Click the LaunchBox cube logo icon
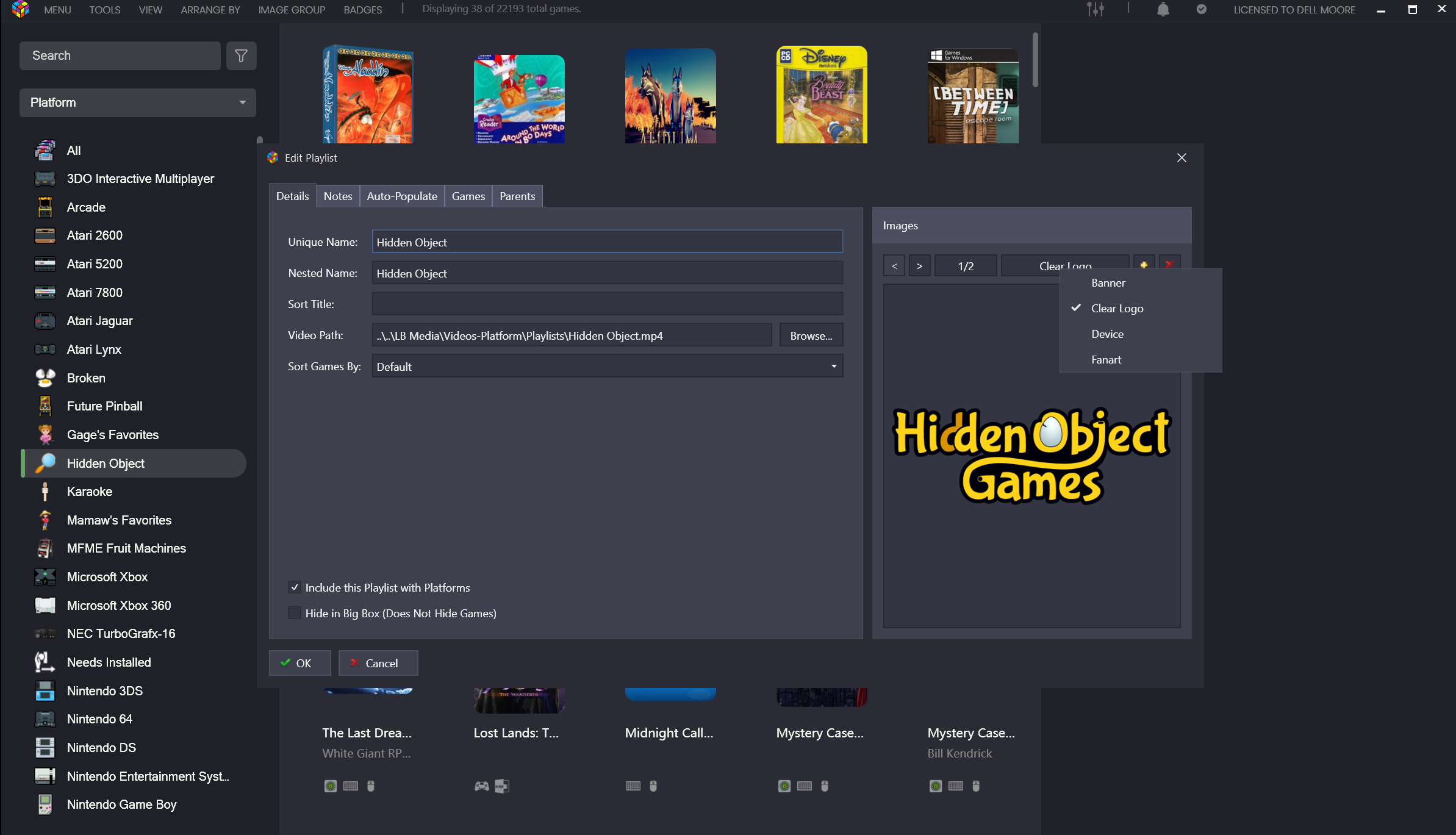 pyautogui.click(x=21, y=9)
